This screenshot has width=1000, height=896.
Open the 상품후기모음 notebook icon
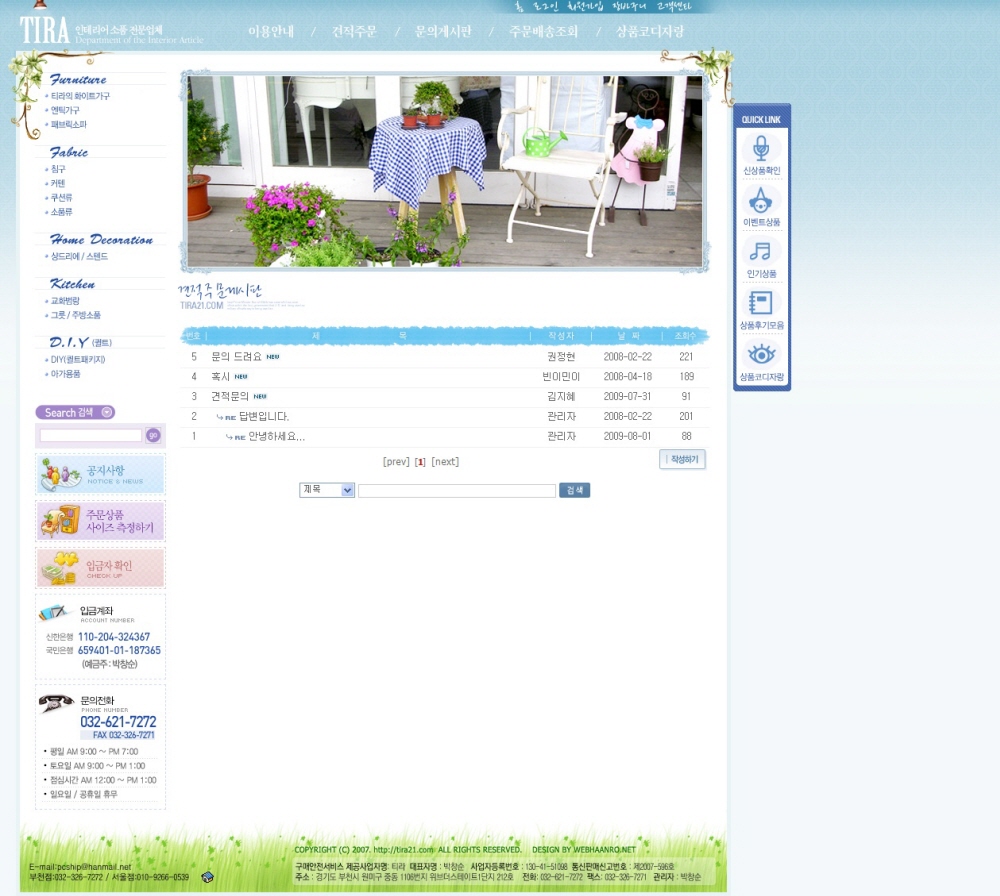(761, 304)
